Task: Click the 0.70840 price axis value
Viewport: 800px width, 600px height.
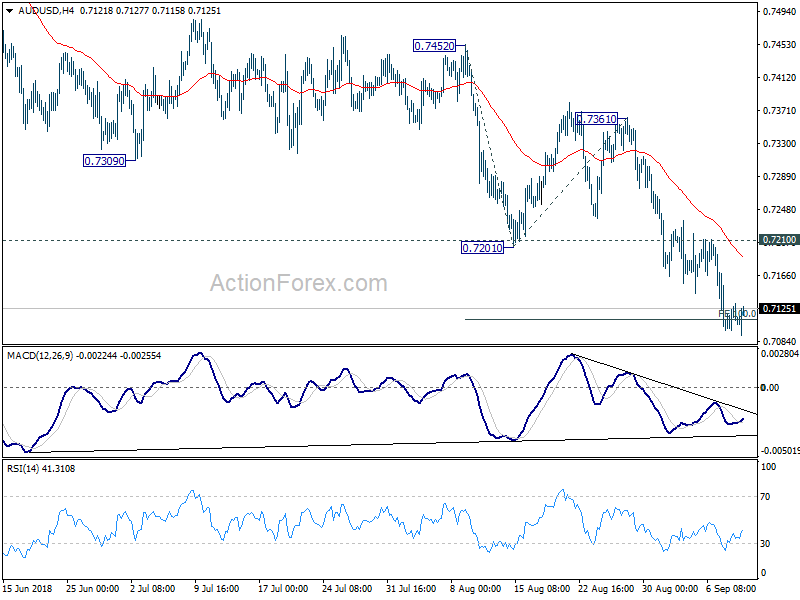Action: point(779,341)
